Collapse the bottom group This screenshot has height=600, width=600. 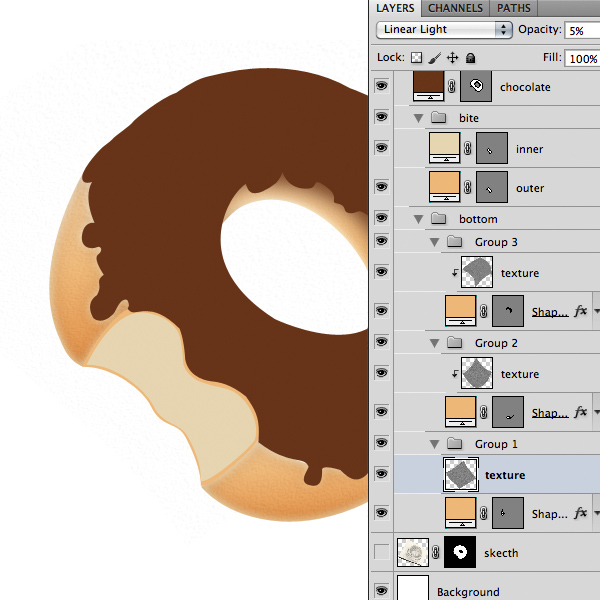419,219
